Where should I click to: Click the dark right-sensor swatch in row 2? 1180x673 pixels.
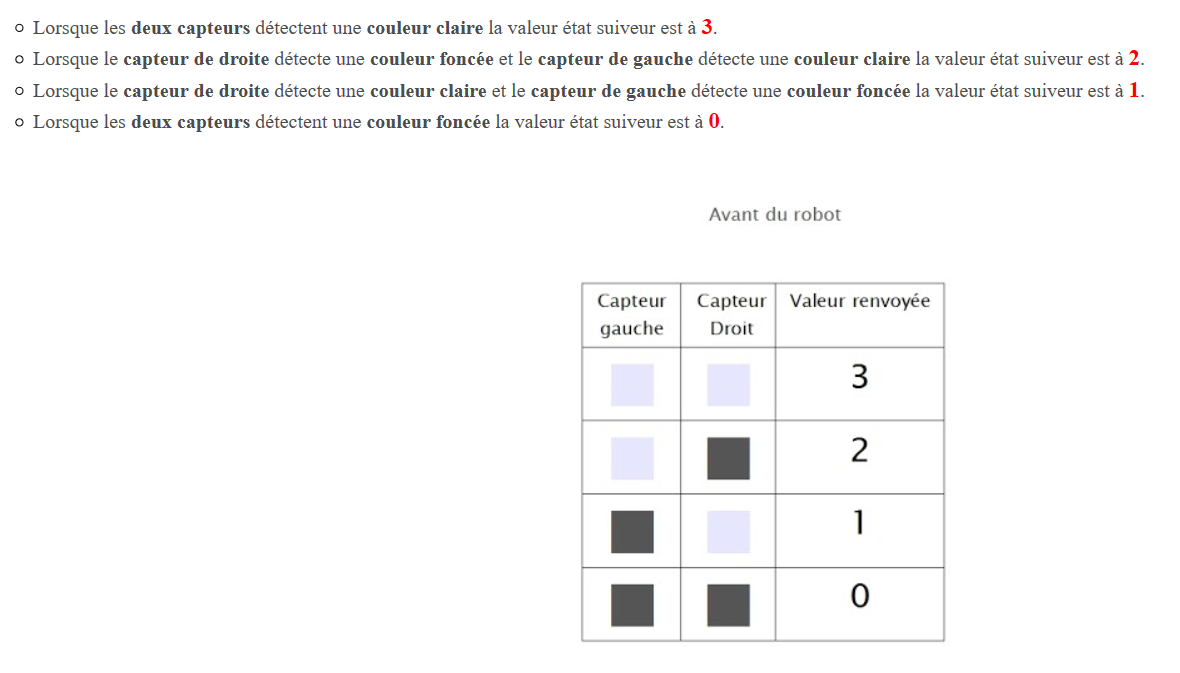pos(728,458)
